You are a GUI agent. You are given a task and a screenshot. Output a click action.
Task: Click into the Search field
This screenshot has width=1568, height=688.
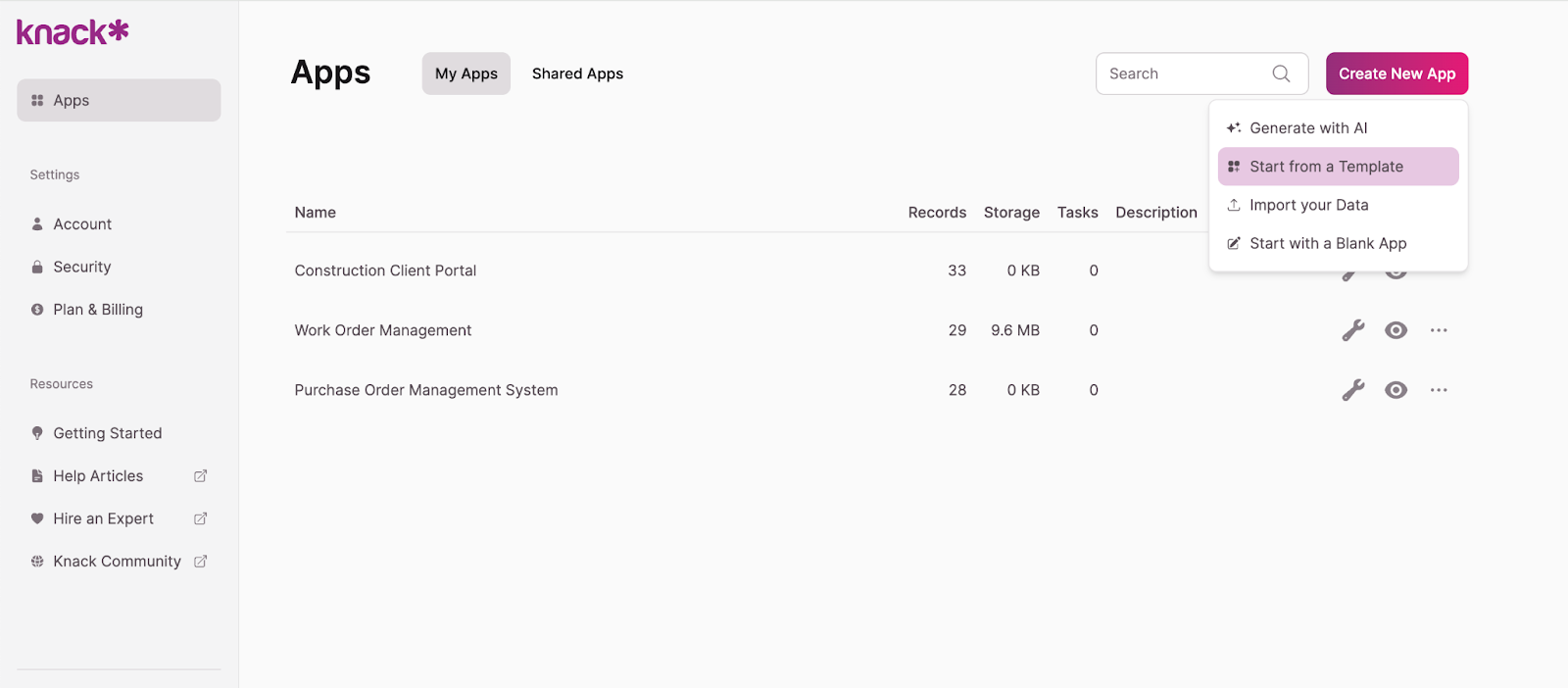click(x=1183, y=74)
